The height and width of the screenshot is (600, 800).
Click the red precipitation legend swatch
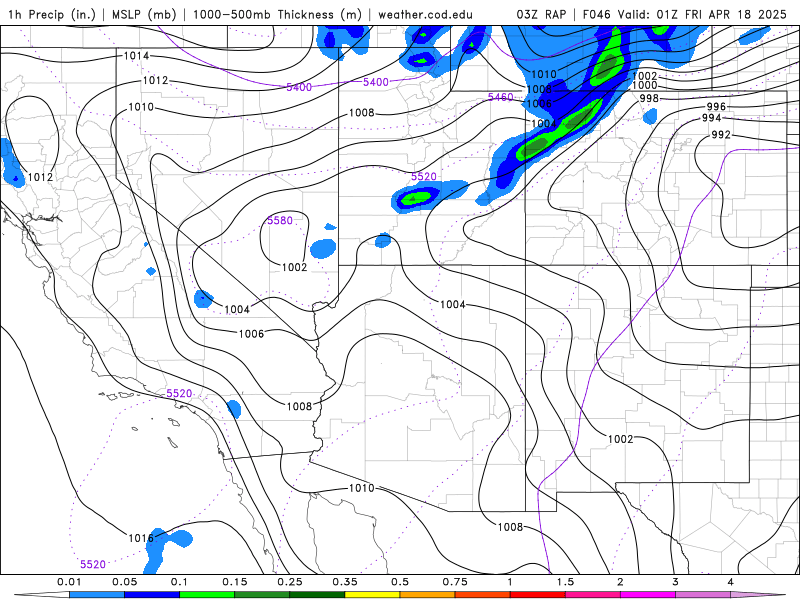click(x=538, y=595)
